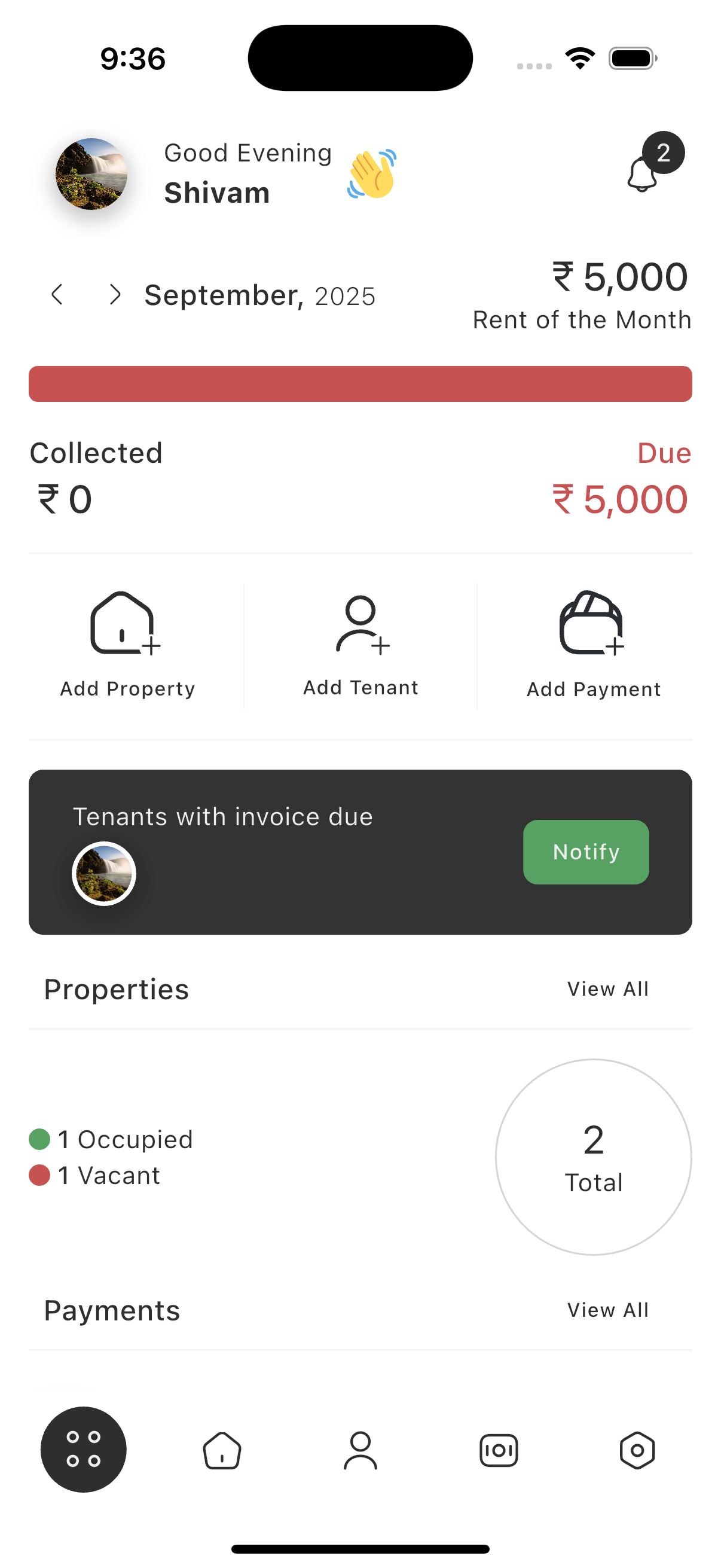Select the September, 2025 month label
The image size is (721, 1568).
(260, 296)
